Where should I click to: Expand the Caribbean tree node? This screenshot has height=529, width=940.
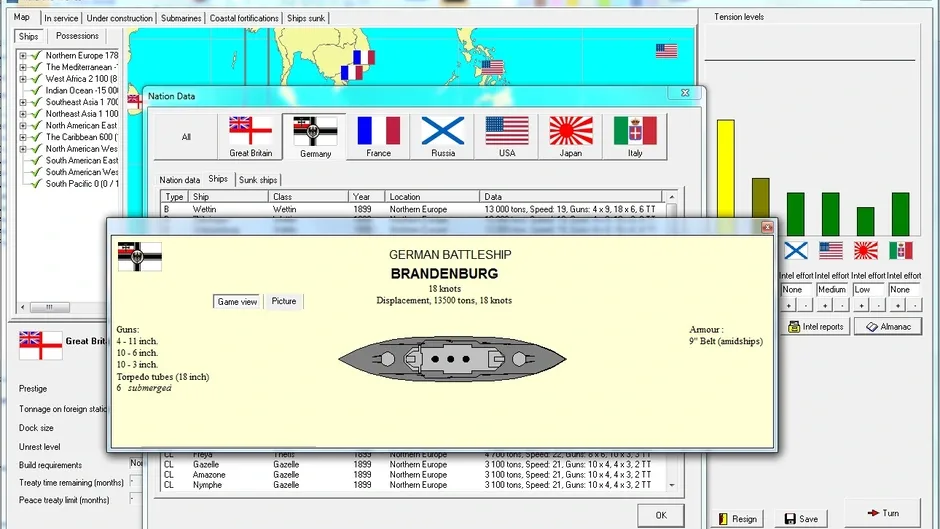[x=23, y=137]
